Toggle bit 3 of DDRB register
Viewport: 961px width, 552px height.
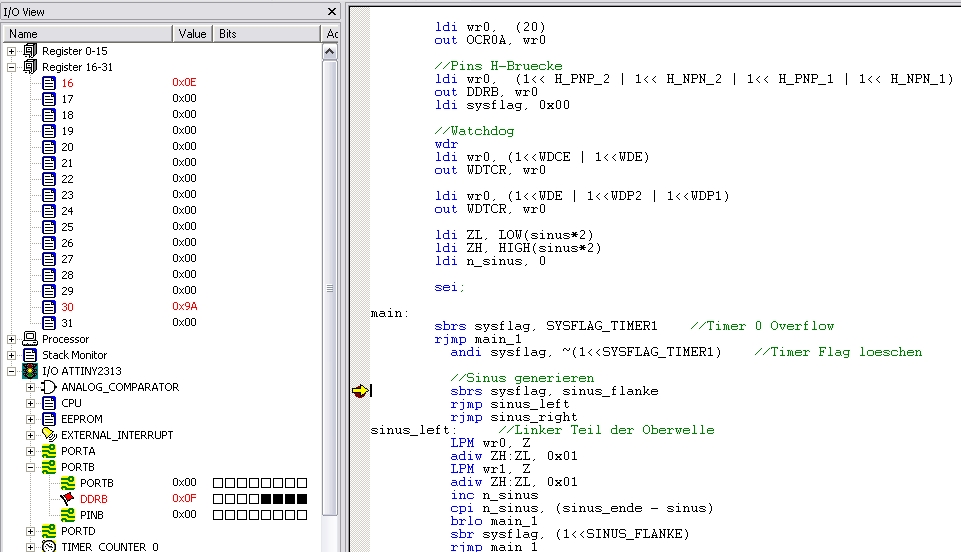tap(266, 499)
